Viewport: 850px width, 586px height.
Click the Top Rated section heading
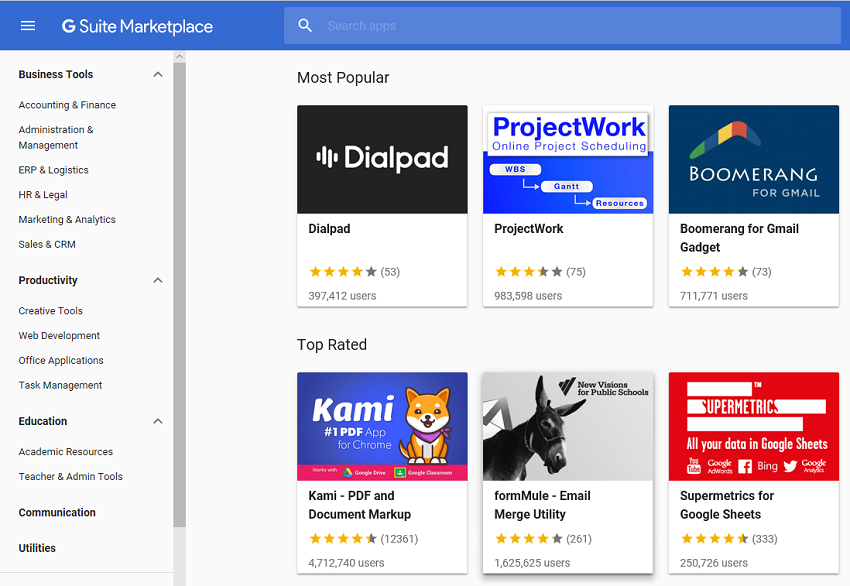(332, 345)
